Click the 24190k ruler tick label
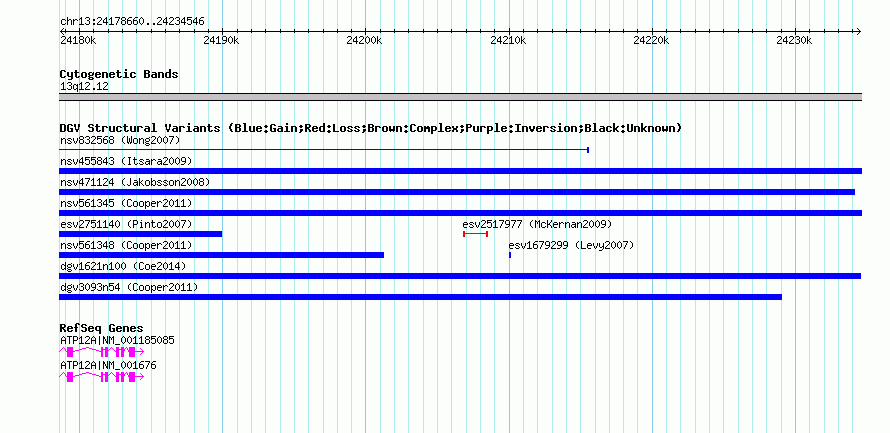The width and height of the screenshot is (890, 433). (221, 41)
